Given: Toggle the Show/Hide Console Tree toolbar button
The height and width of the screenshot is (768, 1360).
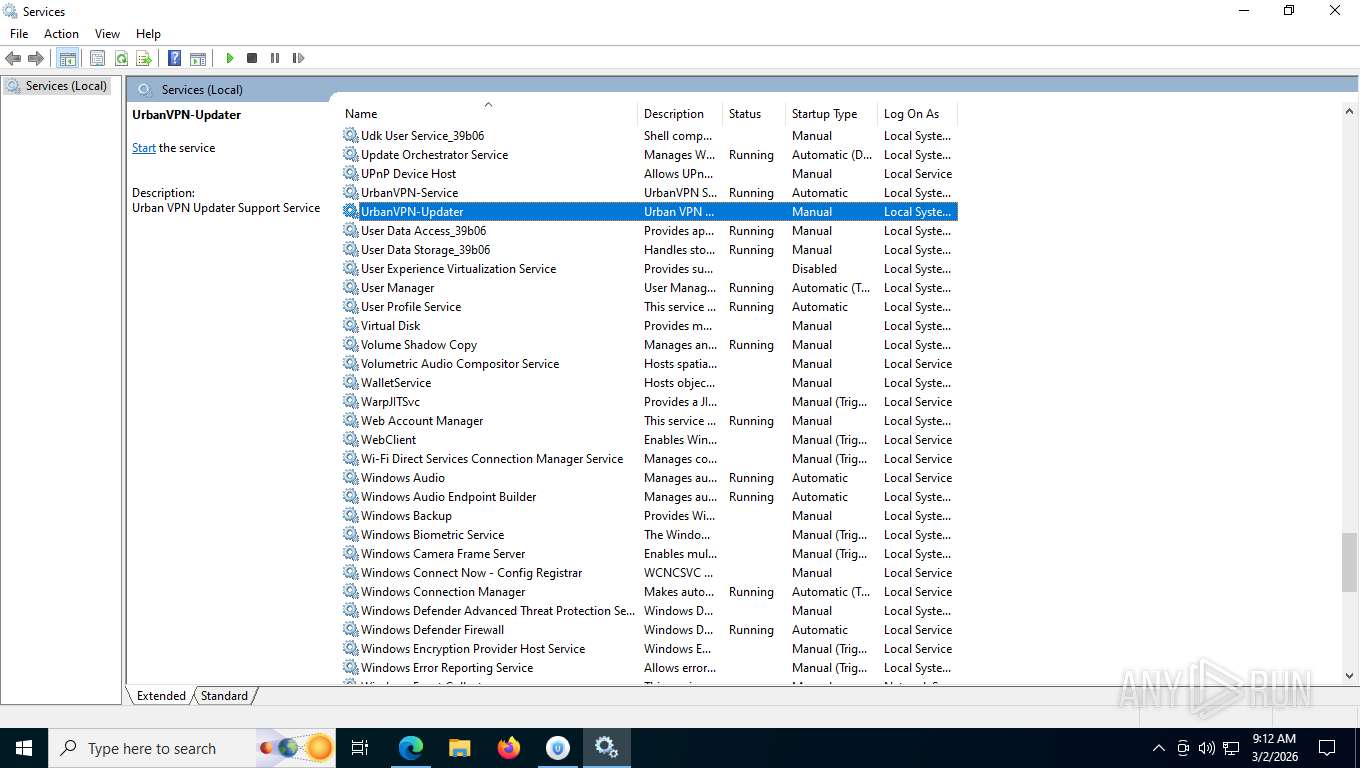Looking at the screenshot, I should (67, 58).
